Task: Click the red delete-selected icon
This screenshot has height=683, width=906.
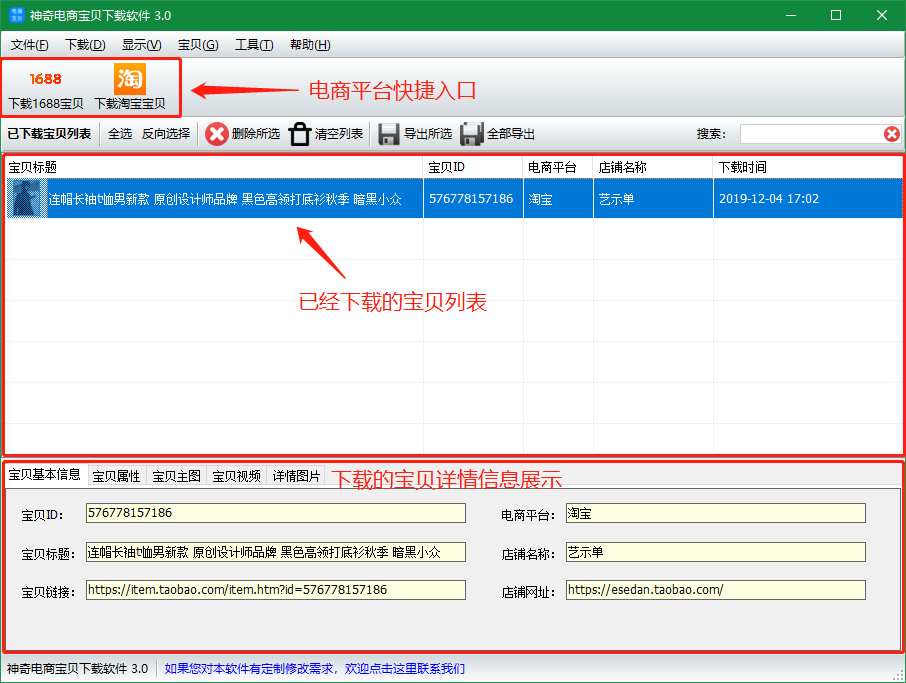Action: pyautogui.click(x=216, y=134)
